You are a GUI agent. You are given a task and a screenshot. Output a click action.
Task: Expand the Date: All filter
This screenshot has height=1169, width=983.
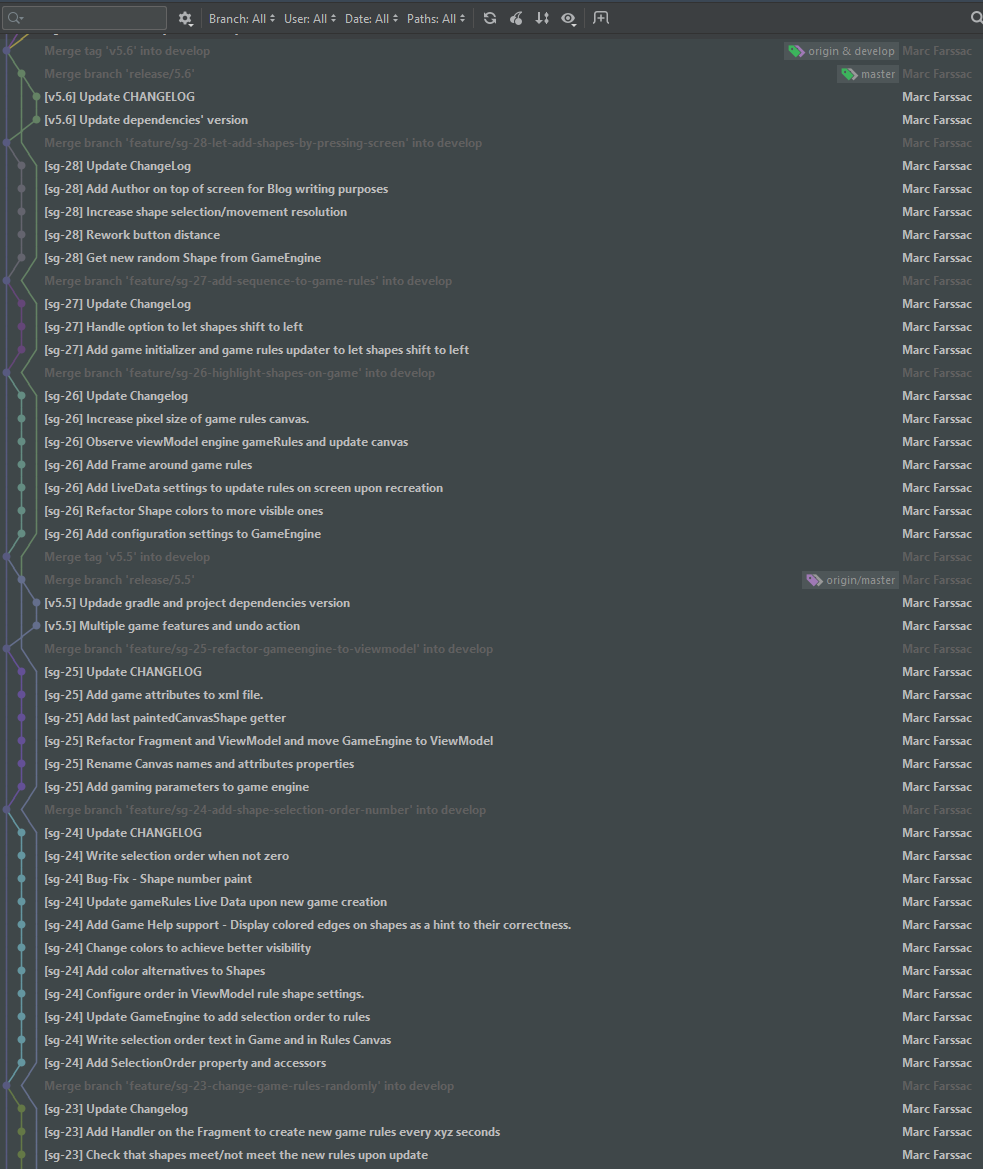point(371,18)
